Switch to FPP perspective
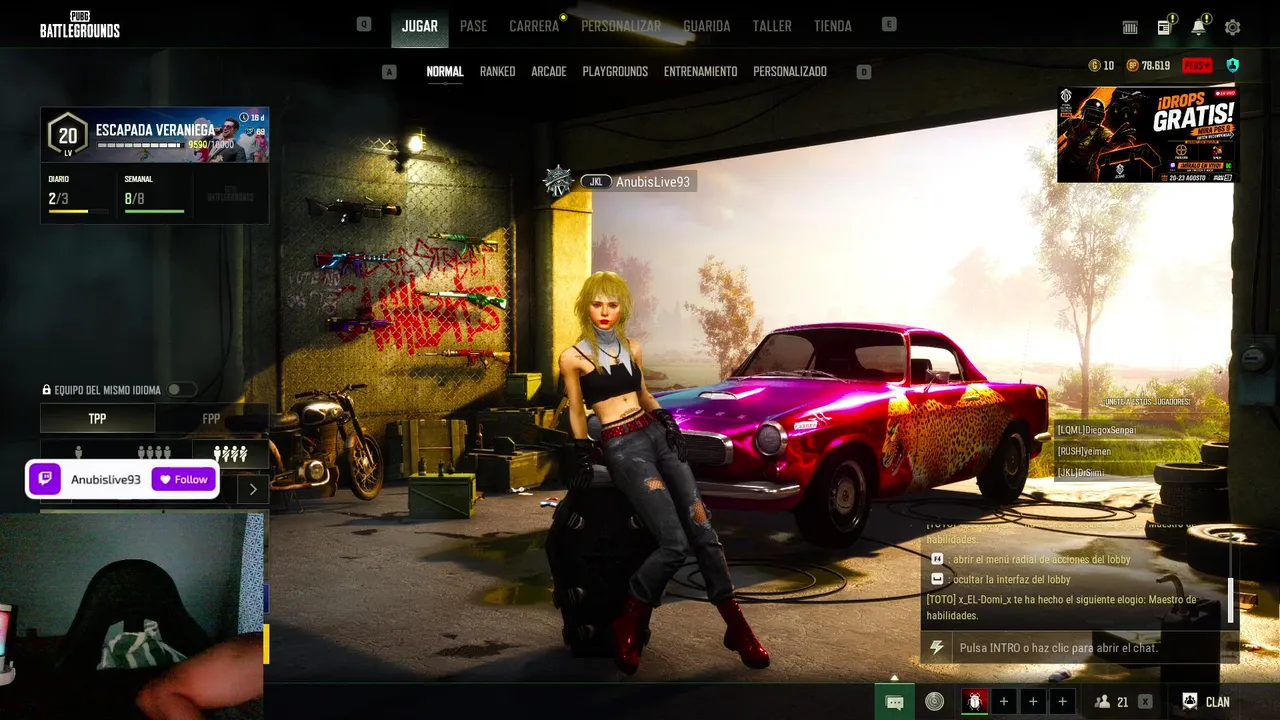The height and width of the screenshot is (720, 1280). tap(212, 419)
